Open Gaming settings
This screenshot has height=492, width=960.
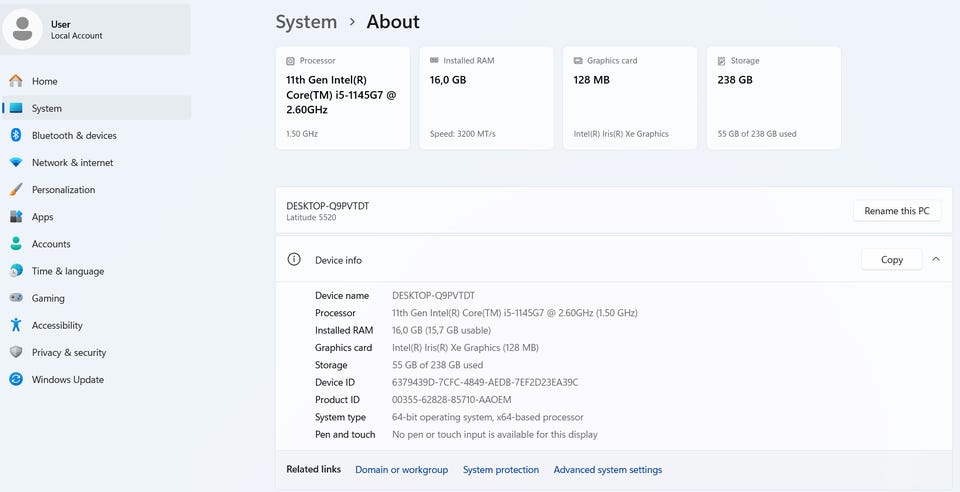pos(97,298)
